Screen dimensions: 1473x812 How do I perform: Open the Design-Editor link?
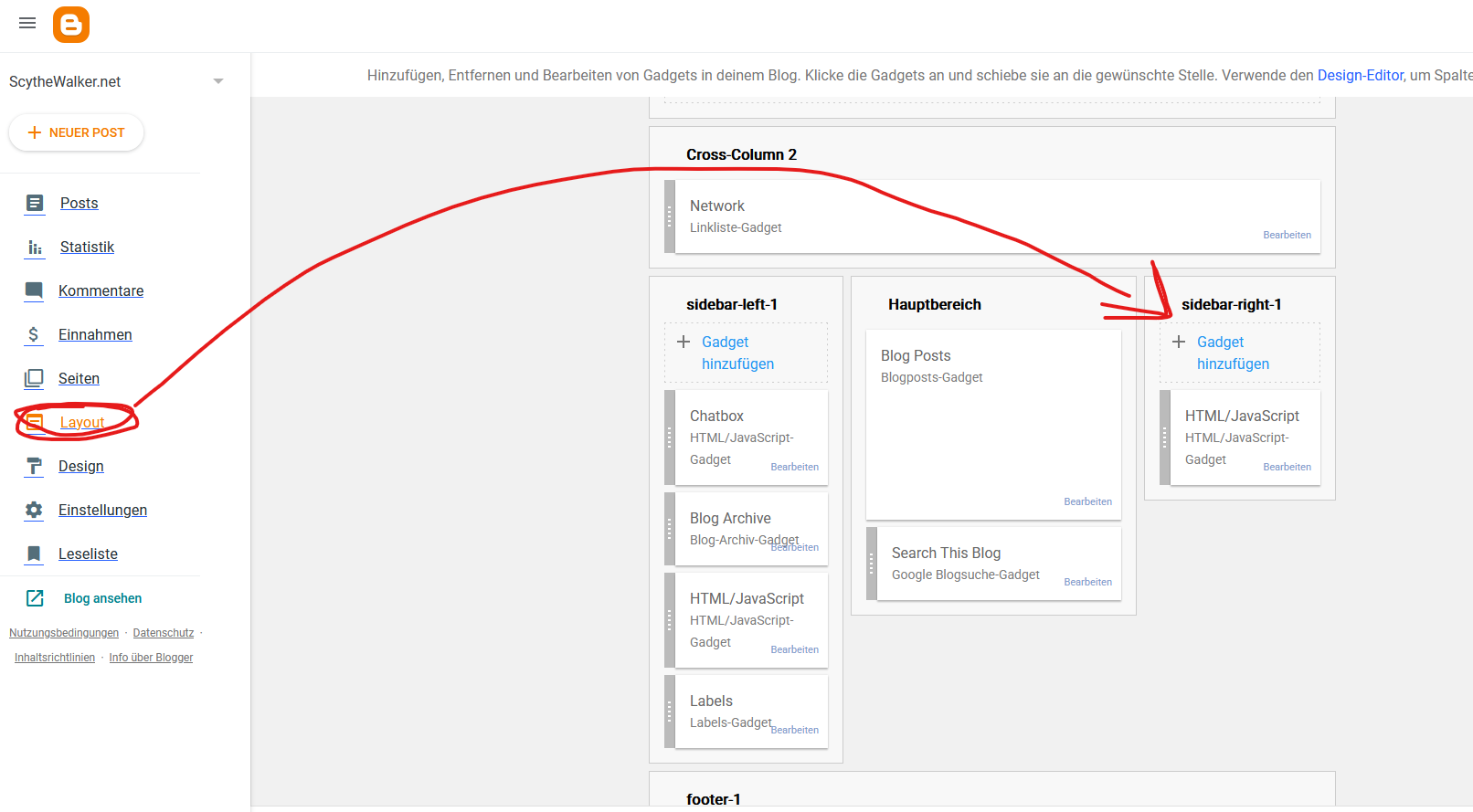(1360, 75)
